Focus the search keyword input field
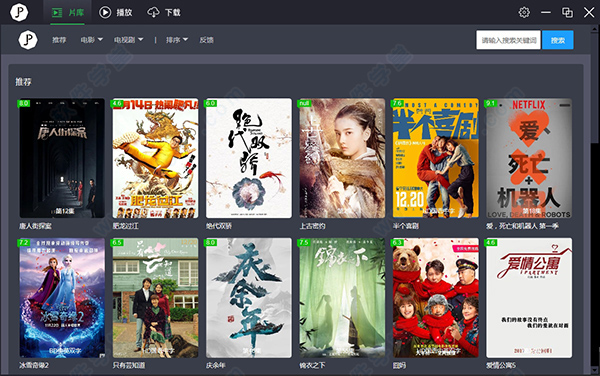 pos(508,40)
